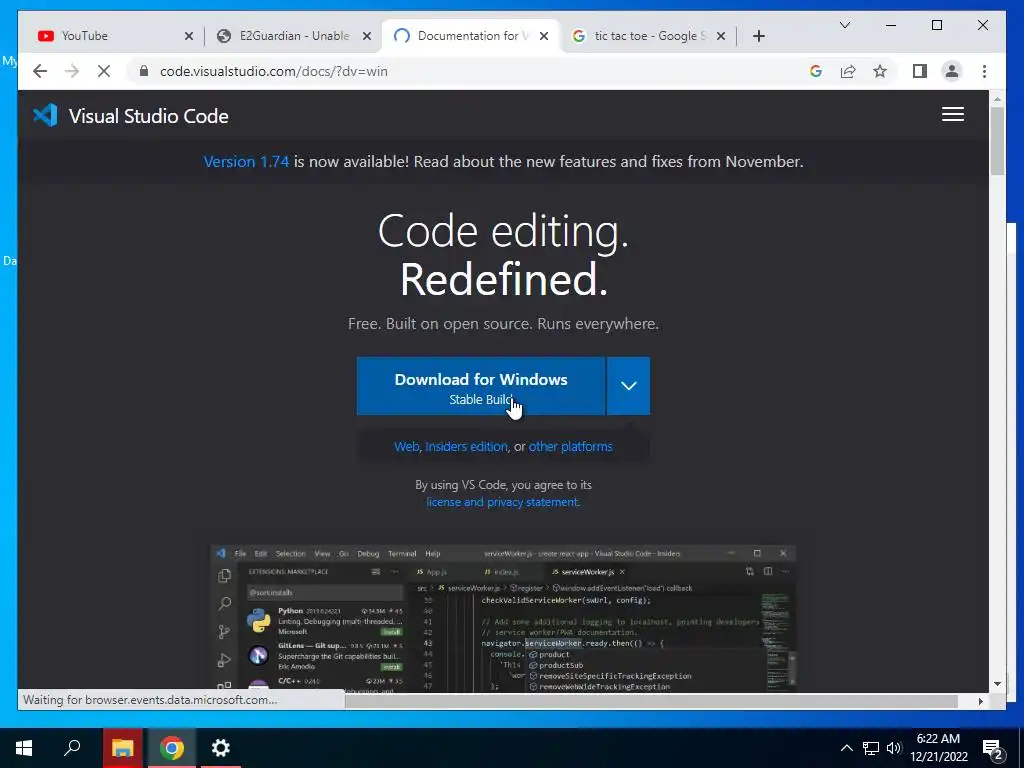
Task: Open network status tray icon
Action: 871,748
